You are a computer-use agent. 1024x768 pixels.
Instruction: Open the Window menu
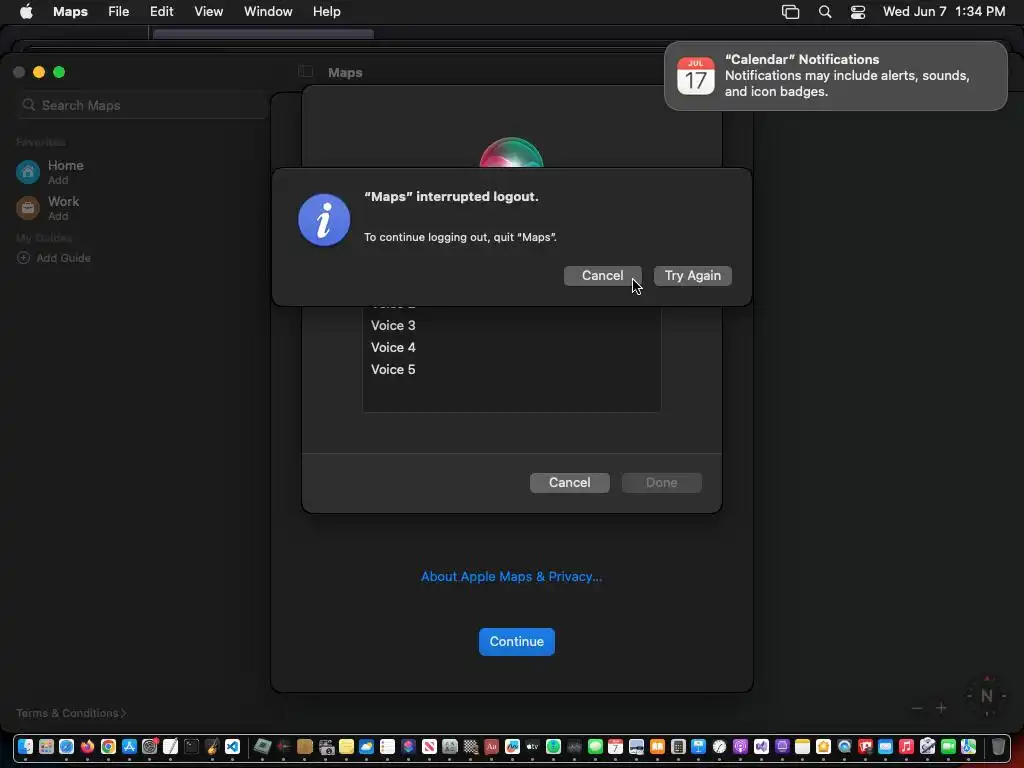click(x=268, y=12)
